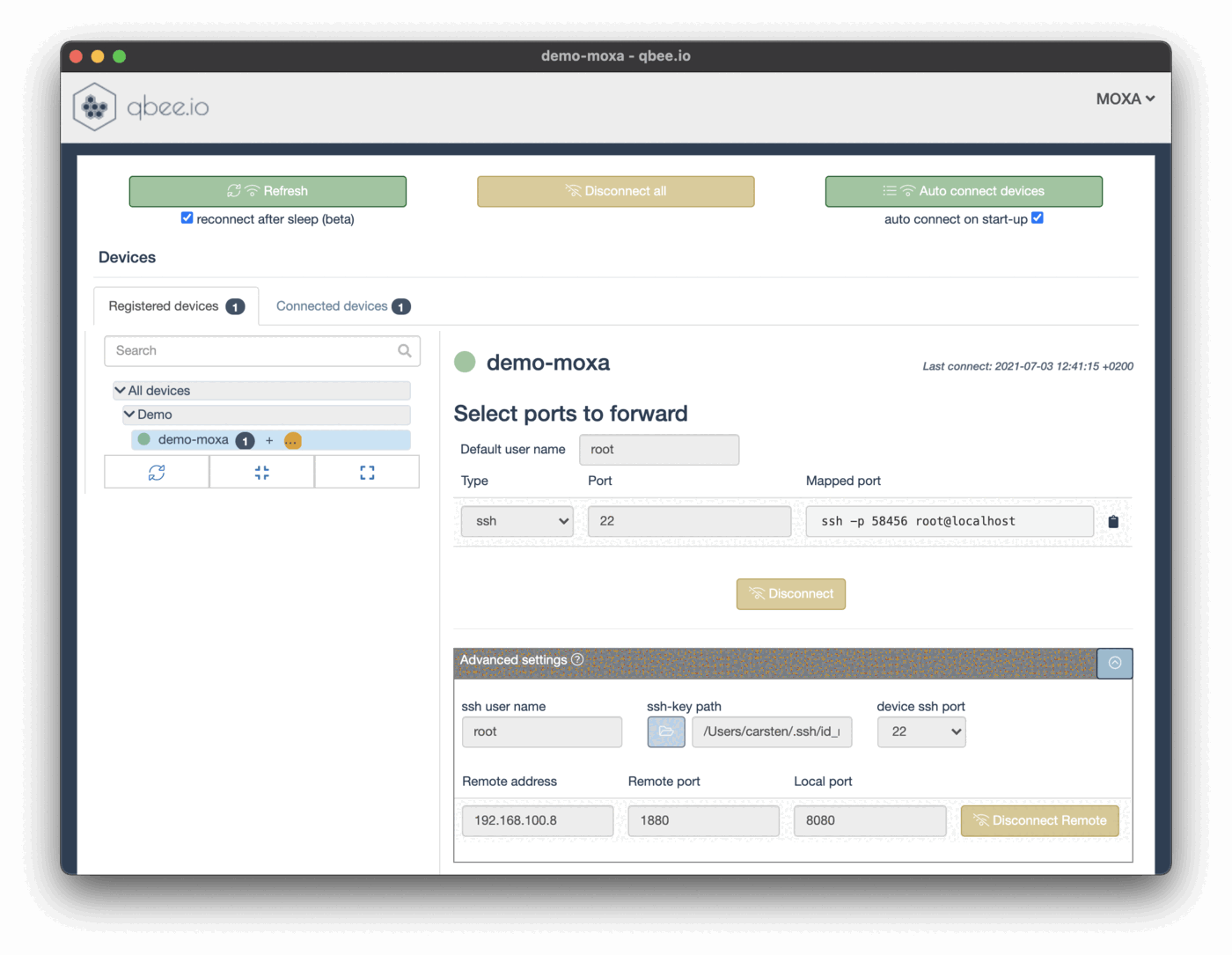1232x955 pixels.
Task: Click the Disconnect Remote button
Action: click(x=1039, y=820)
